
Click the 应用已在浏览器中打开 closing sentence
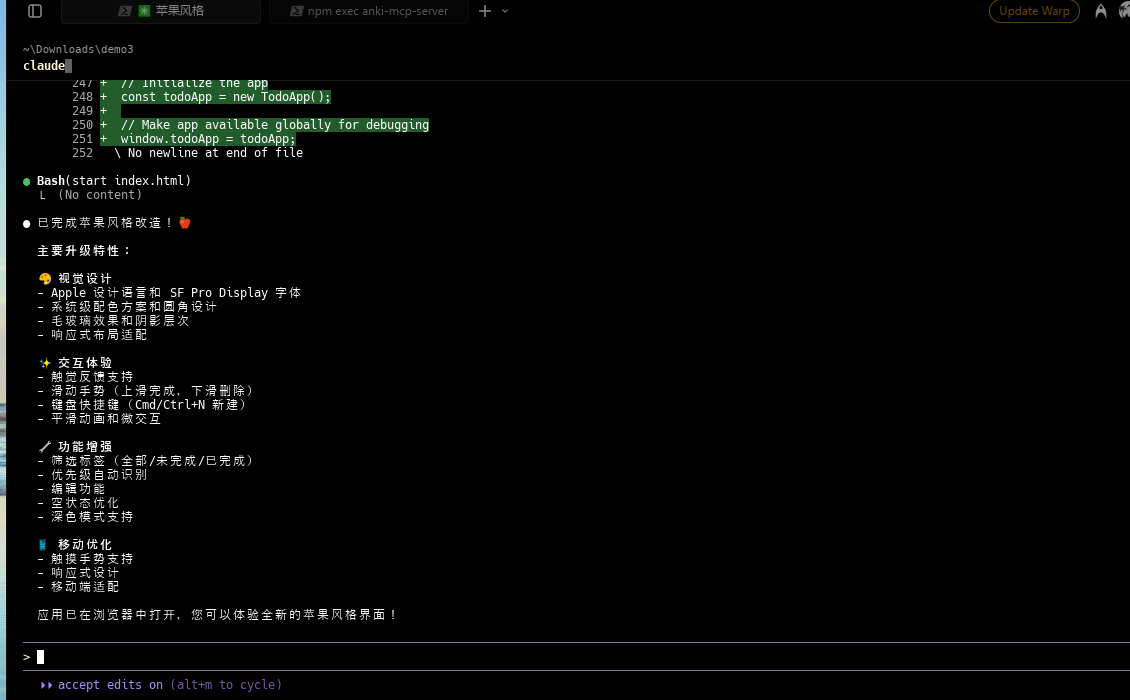(218, 615)
